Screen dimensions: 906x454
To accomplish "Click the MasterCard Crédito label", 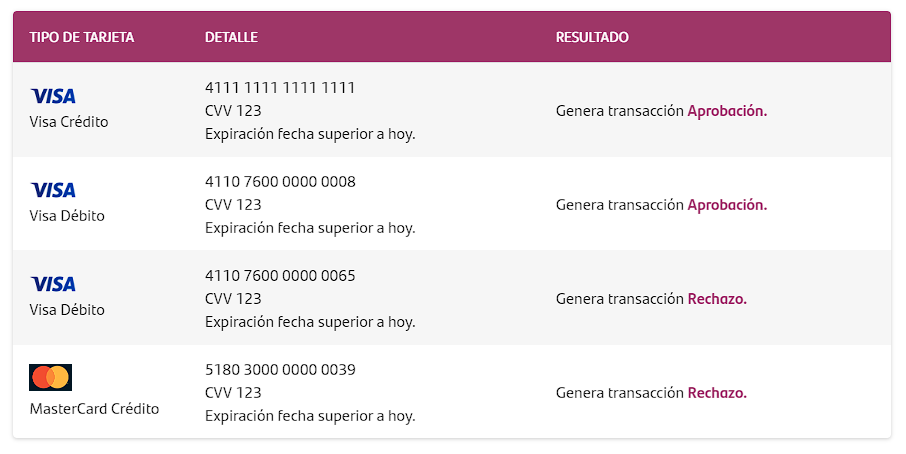I will [94, 409].
